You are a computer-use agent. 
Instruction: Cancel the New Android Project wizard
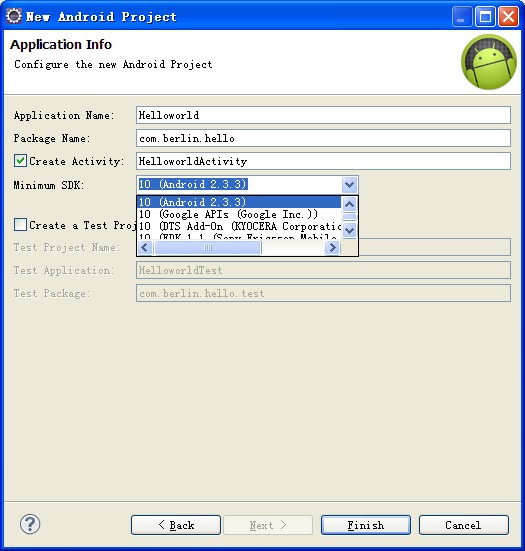point(464,525)
